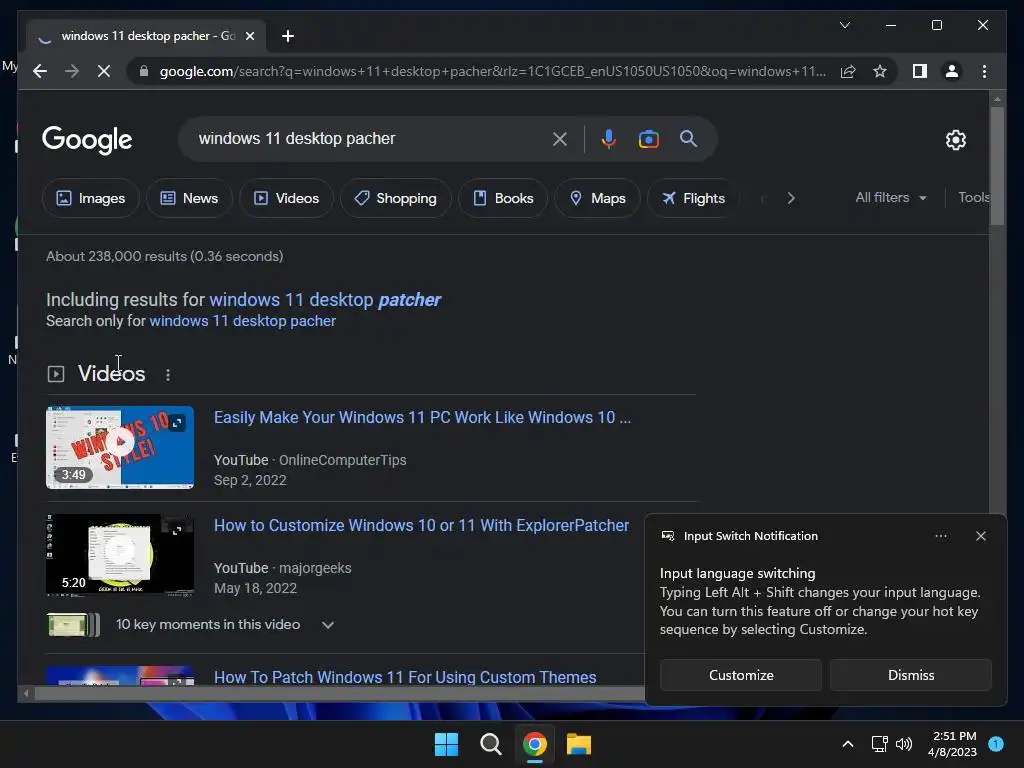Click the vertical page scrollbar
1024x768 pixels.
coord(997,166)
